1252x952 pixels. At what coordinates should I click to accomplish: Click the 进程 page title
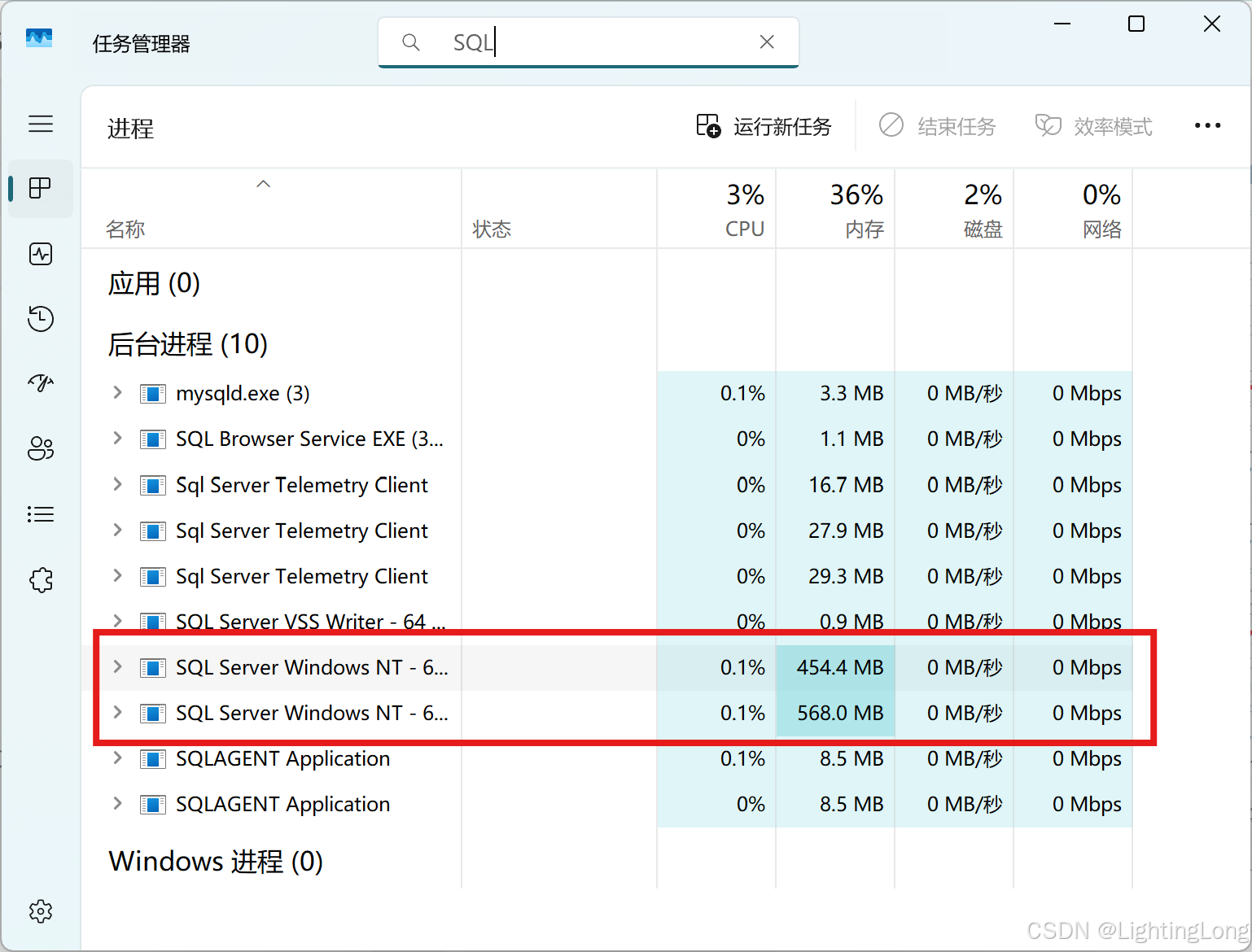[x=130, y=129]
